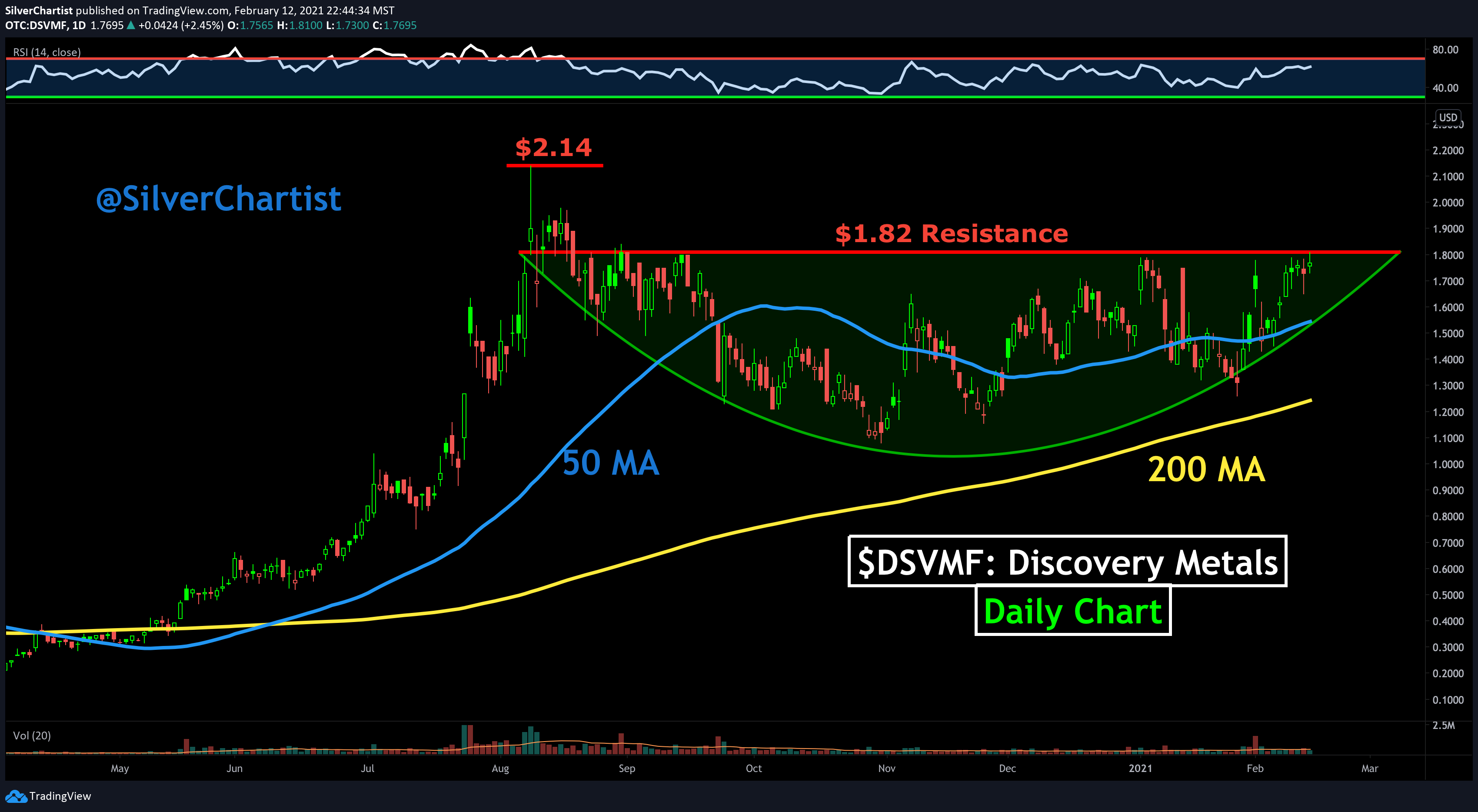Click the Aug label on the time axis

point(500,769)
